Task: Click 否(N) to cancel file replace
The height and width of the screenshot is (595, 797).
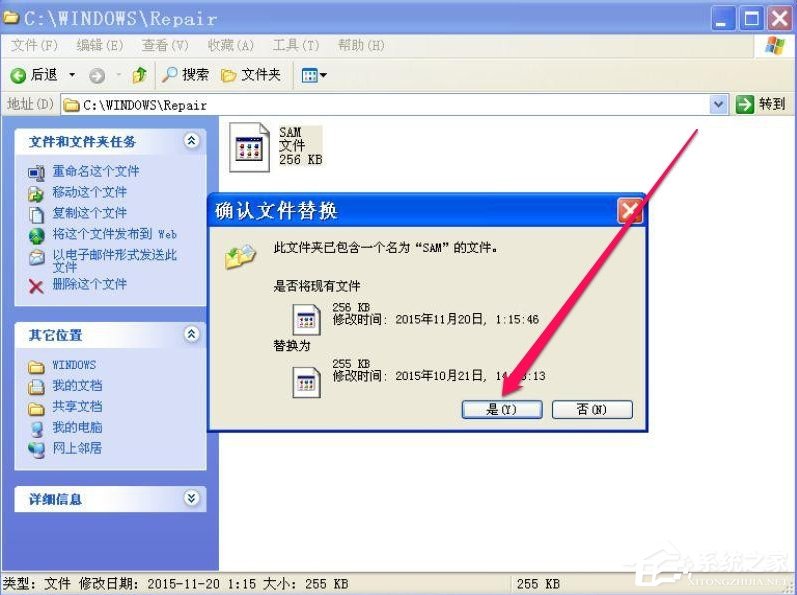Action: click(x=592, y=409)
